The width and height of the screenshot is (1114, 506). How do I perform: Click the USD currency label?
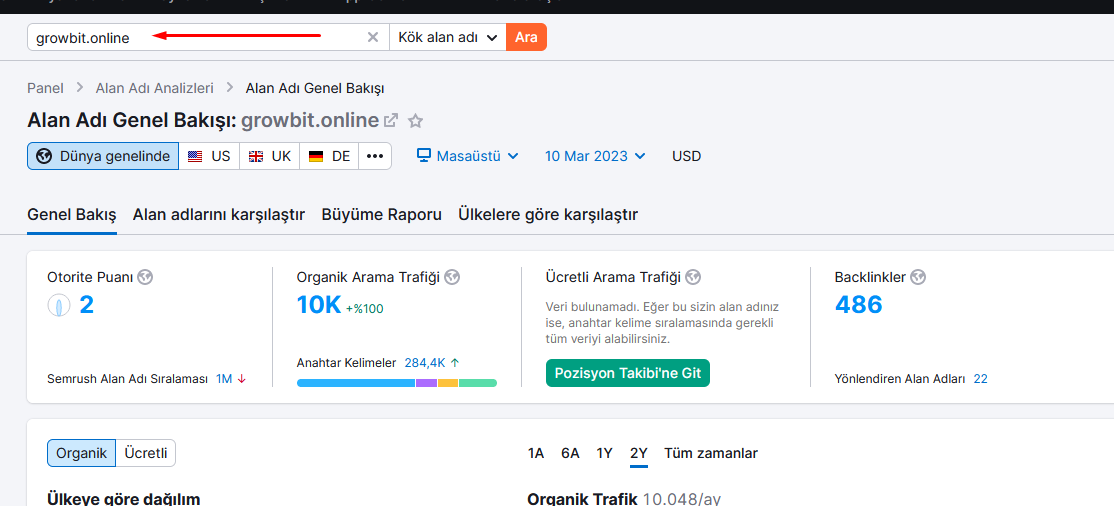(686, 156)
